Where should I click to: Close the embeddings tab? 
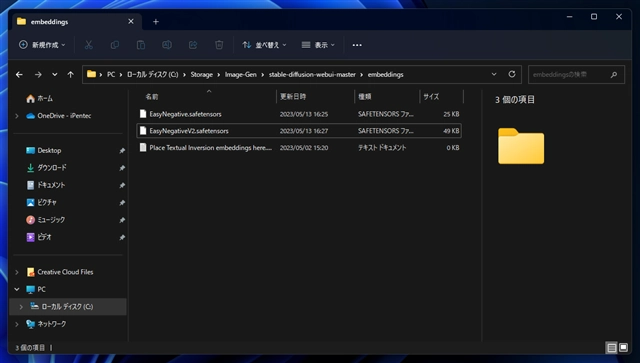[131, 21]
